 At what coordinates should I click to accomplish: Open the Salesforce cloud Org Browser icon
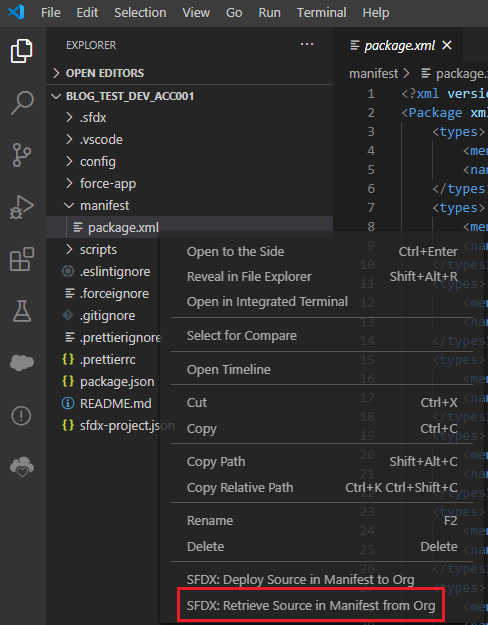(22, 362)
